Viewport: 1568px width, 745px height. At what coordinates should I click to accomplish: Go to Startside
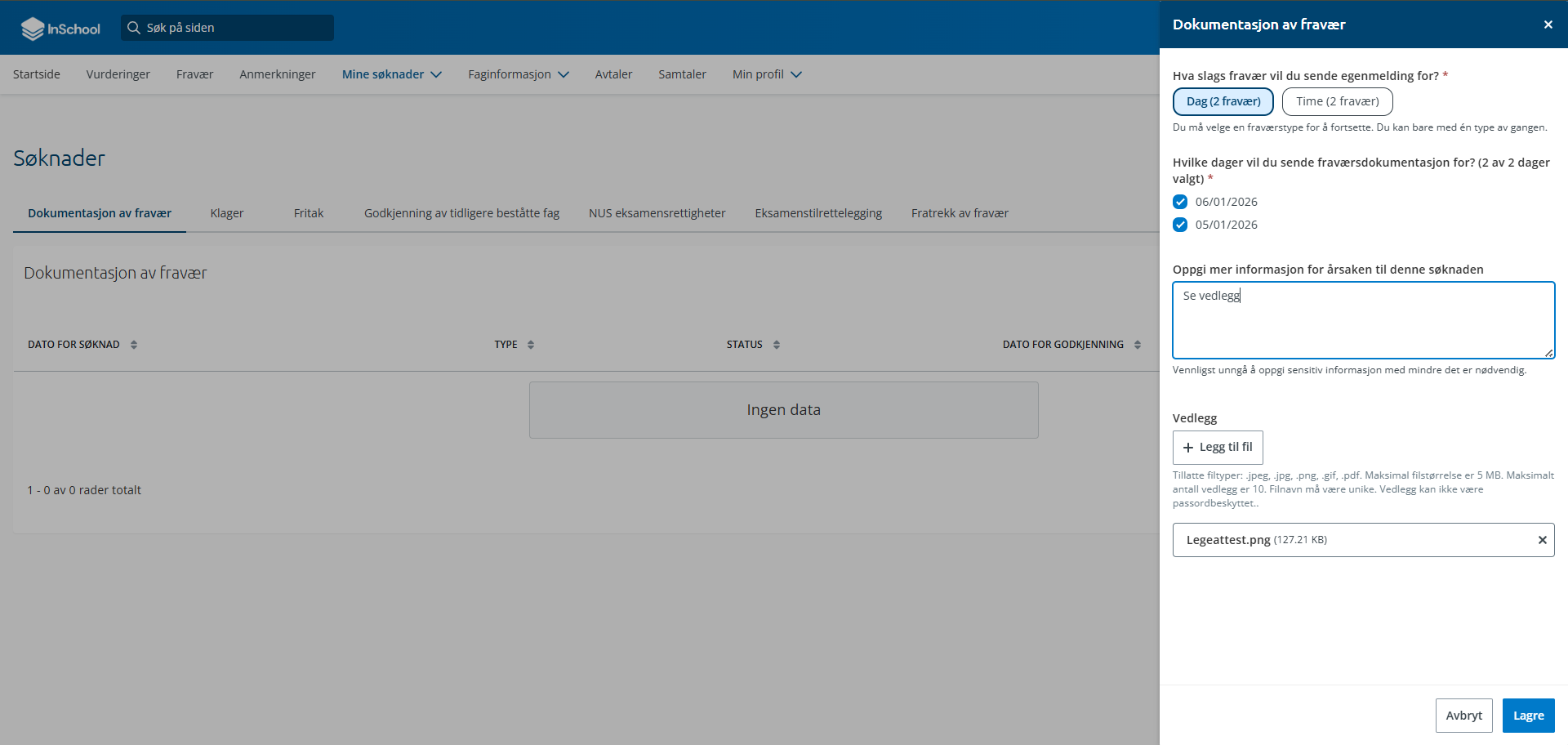click(x=37, y=74)
